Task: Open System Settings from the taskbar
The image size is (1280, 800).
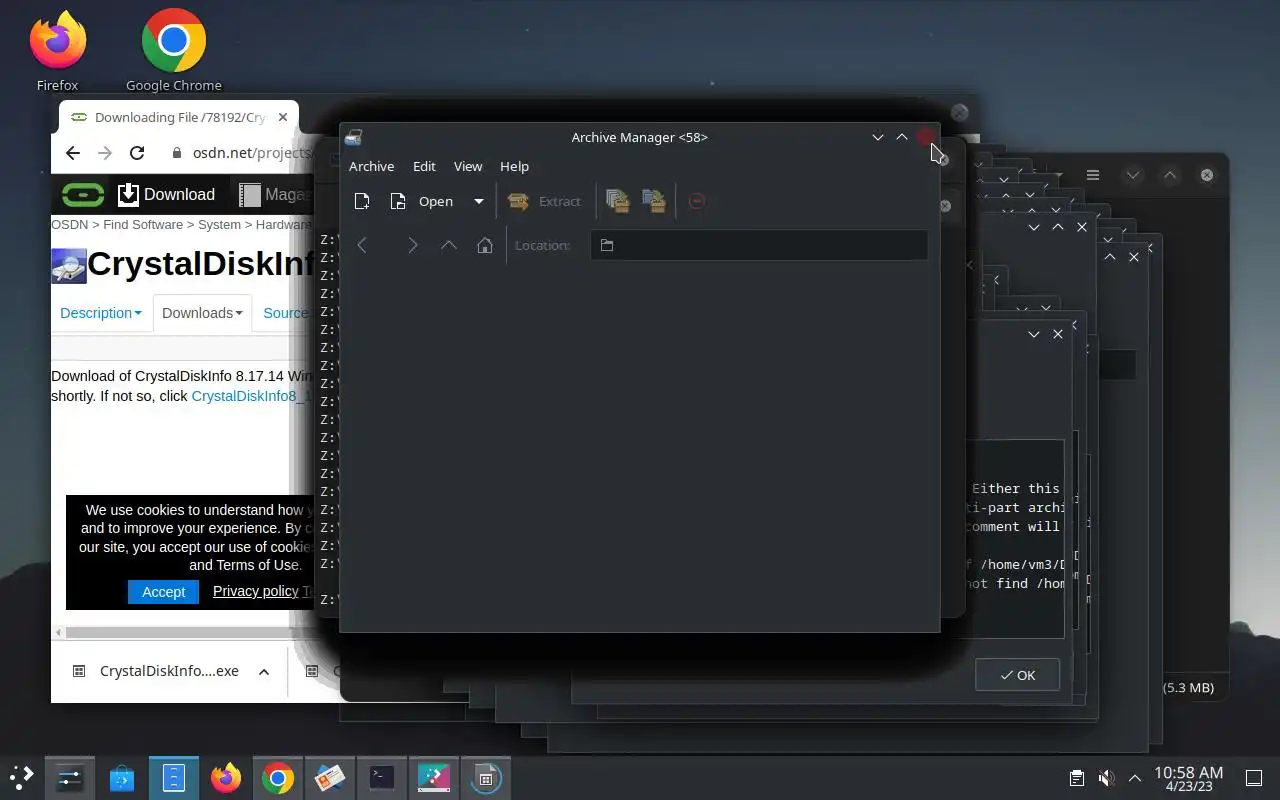Action: 70,778
